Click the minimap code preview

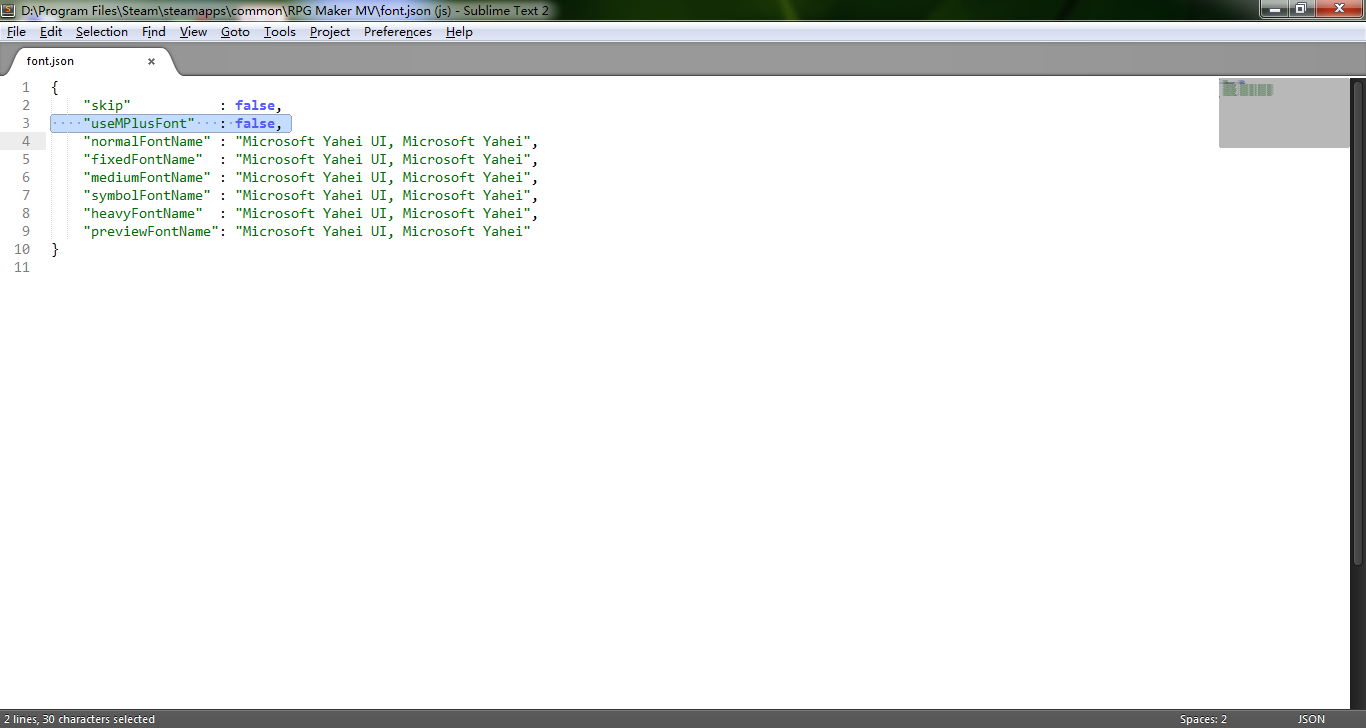pyautogui.click(x=1284, y=112)
